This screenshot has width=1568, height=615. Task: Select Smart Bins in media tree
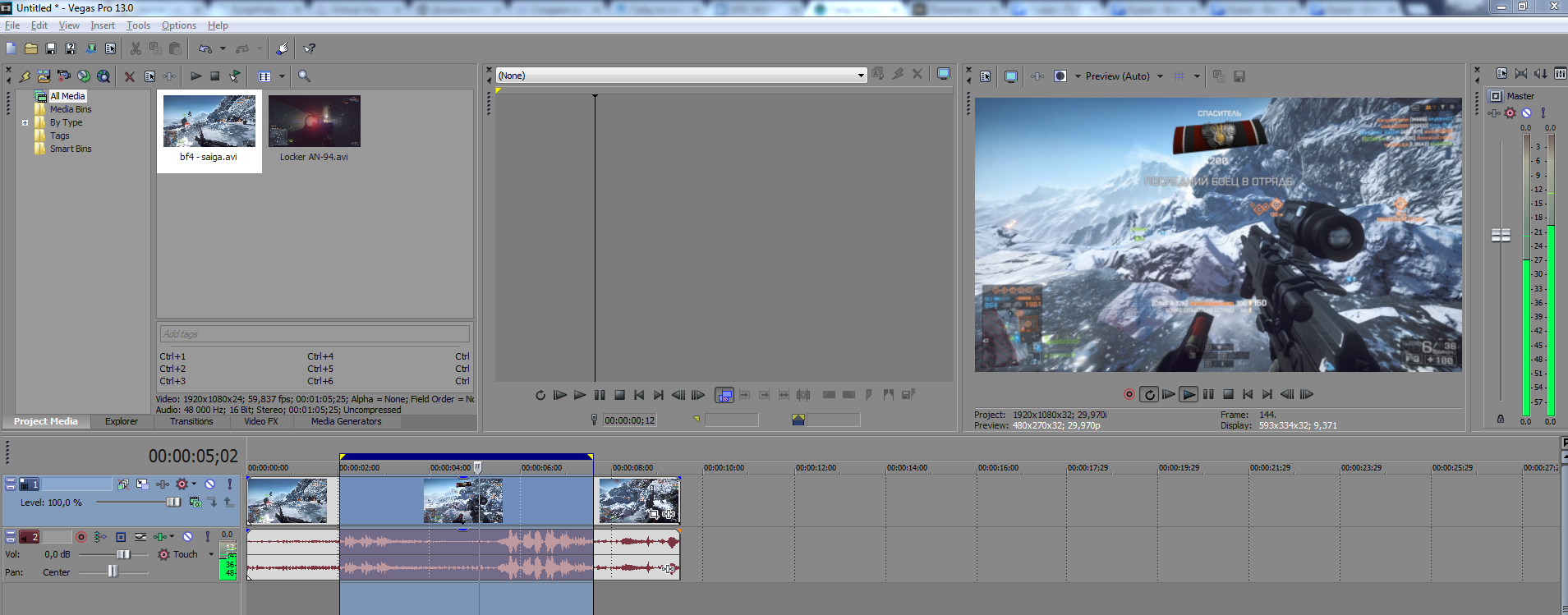71,149
